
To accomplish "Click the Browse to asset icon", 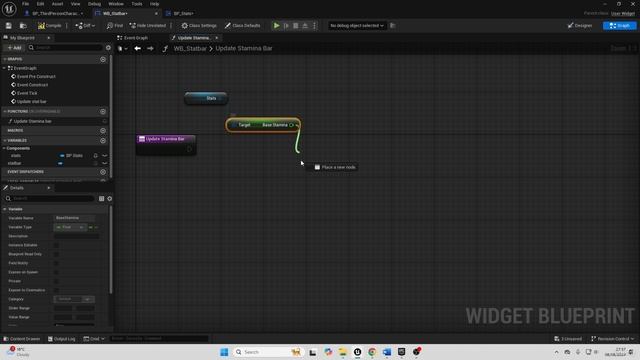I will click(x=23, y=26).
